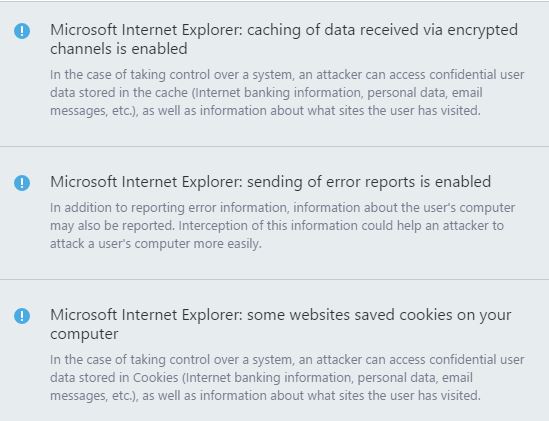Screen dimensions: 549x421
Task: Click the description mentioning data stored in the cache
Action: point(287,92)
